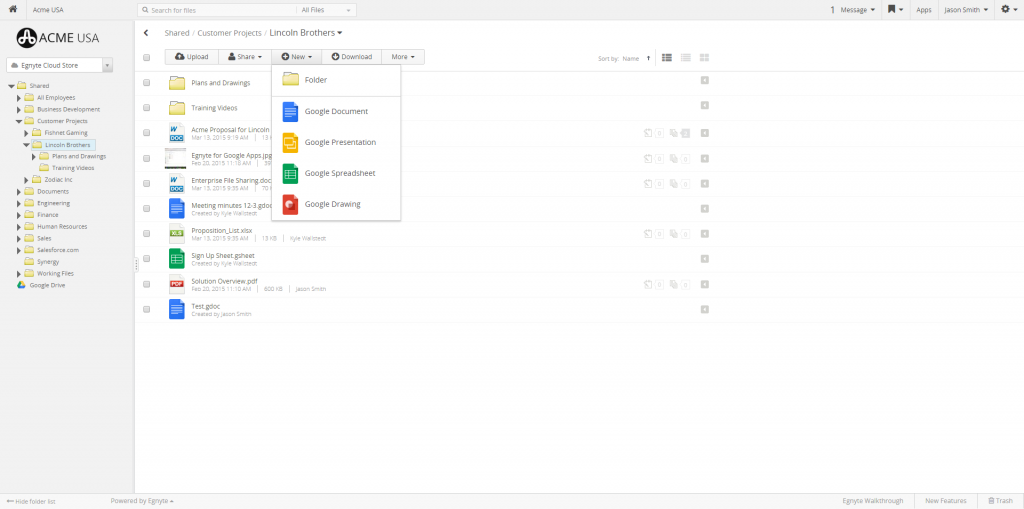
Task: Open the Egnyte Cloud Store dropdown
Action: (107, 65)
